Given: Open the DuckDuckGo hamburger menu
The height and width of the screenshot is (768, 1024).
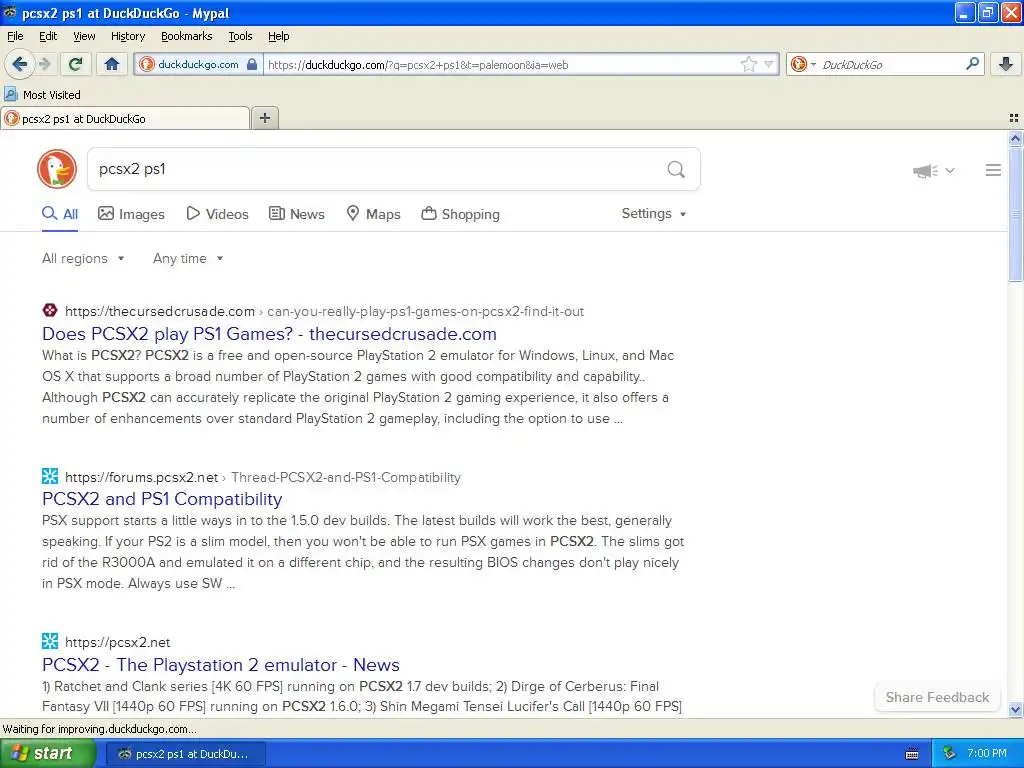Looking at the screenshot, I should pos(993,170).
